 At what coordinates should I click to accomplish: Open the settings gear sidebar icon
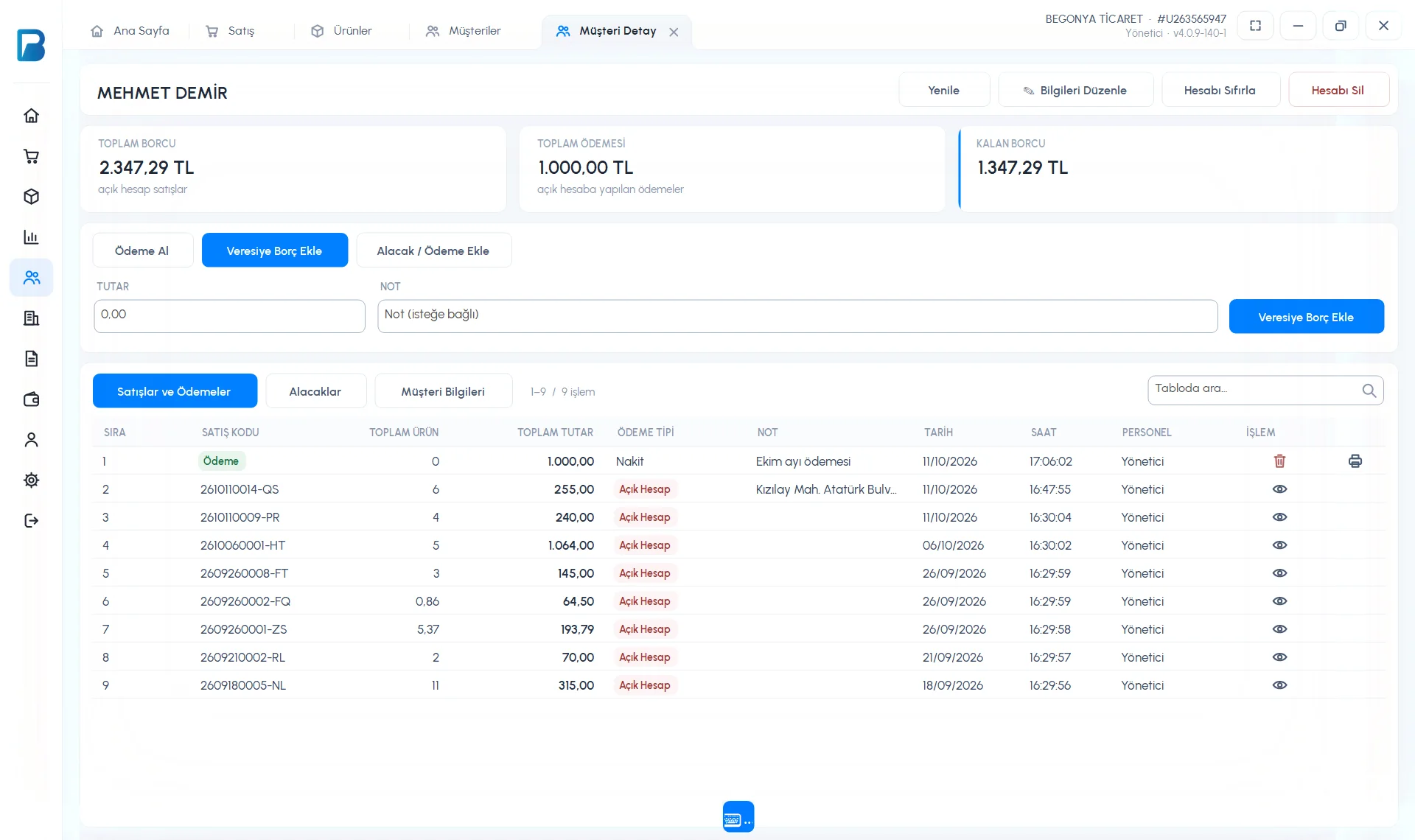[31, 480]
